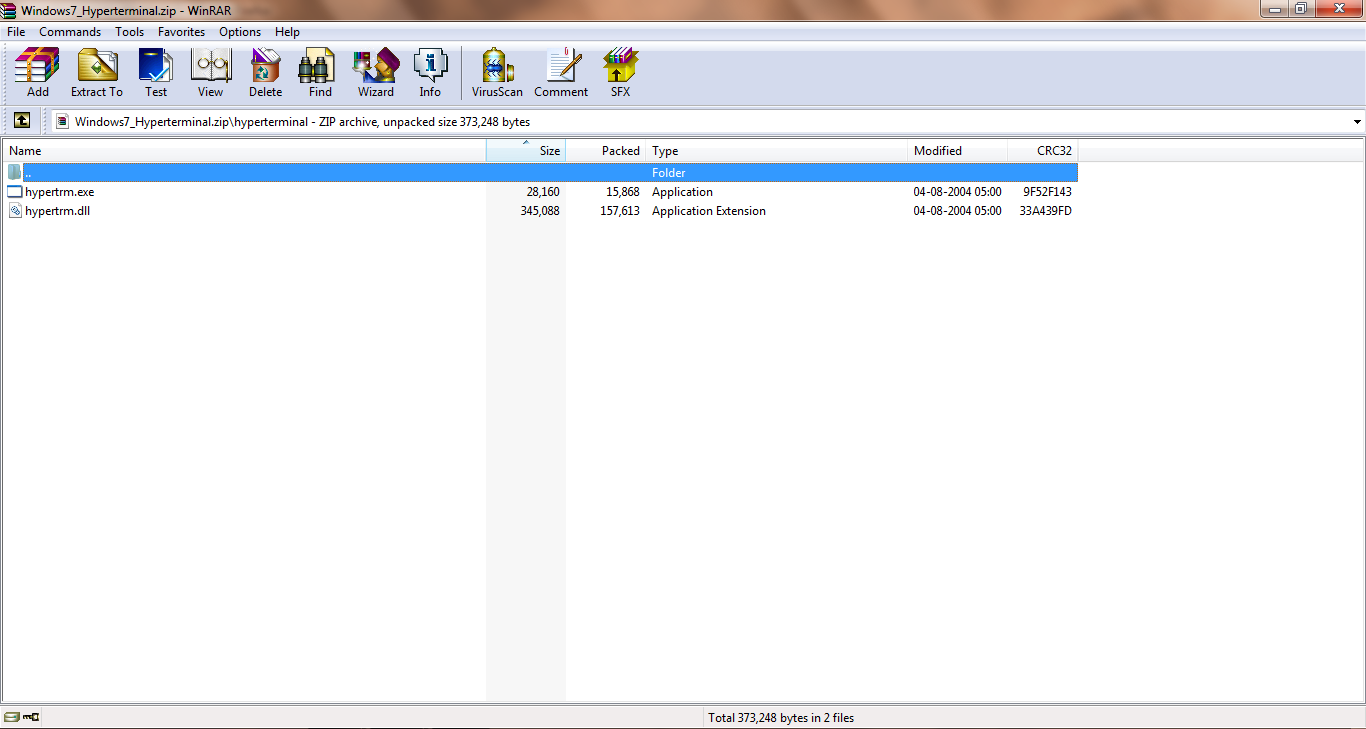Open the Help menu
This screenshot has width=1366, height=729.
click(288, 32)
